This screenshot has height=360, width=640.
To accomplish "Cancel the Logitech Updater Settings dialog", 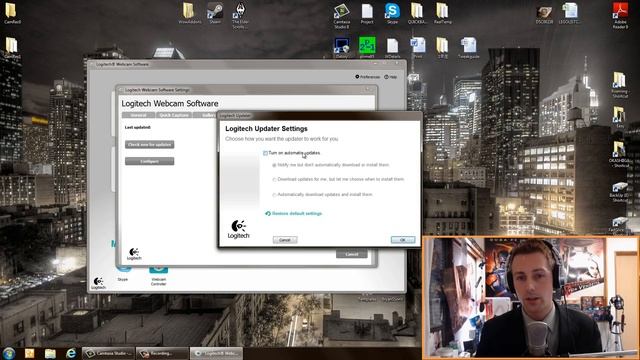I will [x=285, y=240].
